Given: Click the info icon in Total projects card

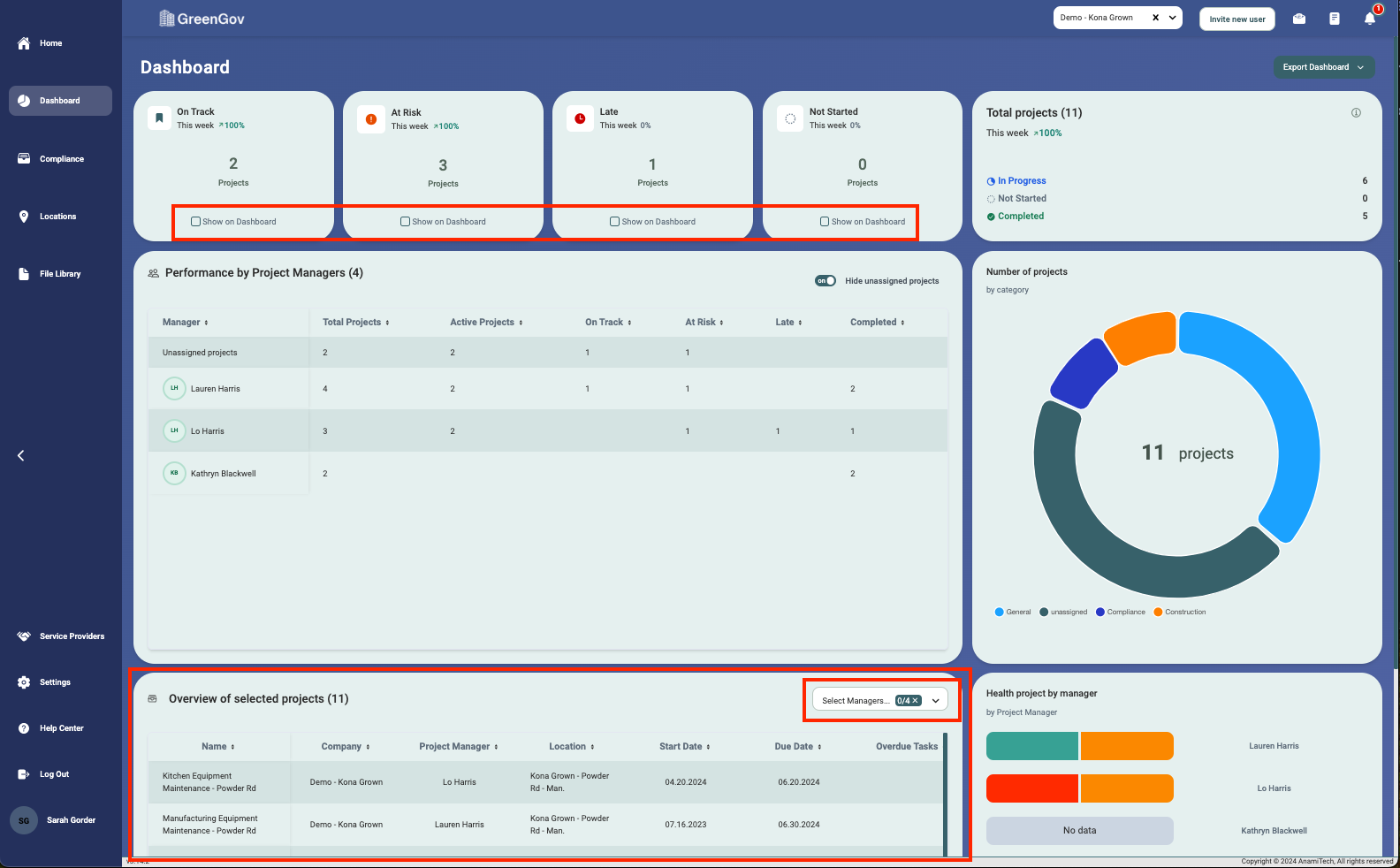Looking at the screenshot, I should (1356, 113).
